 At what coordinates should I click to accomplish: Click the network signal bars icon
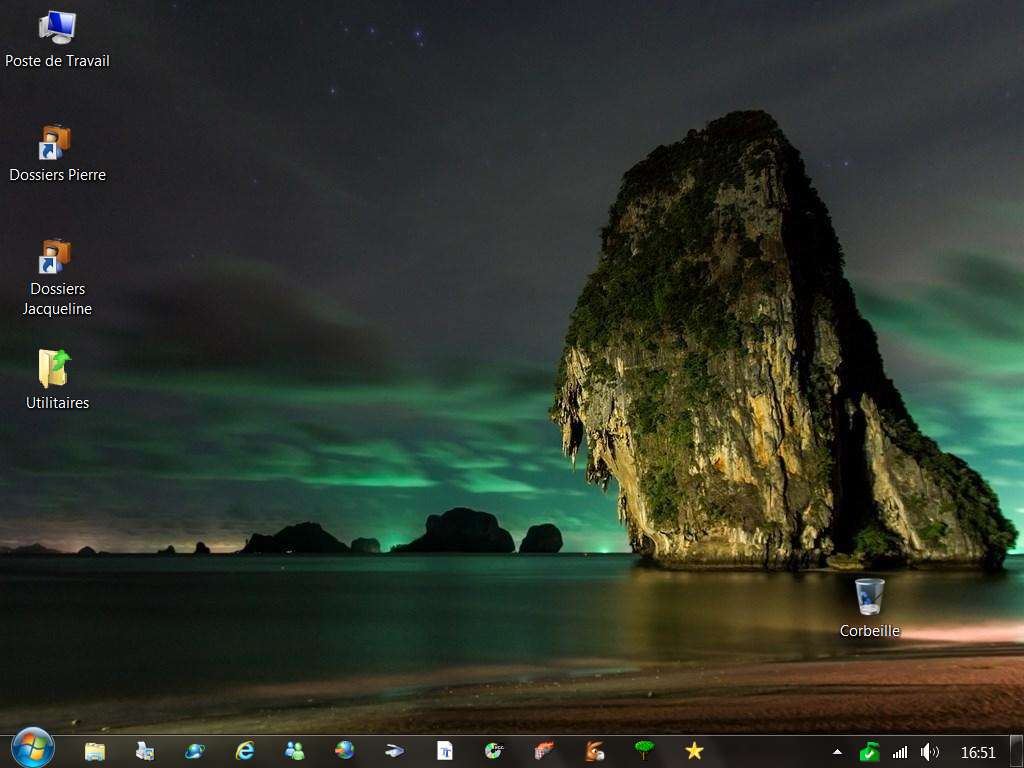(x=900, y=751)
